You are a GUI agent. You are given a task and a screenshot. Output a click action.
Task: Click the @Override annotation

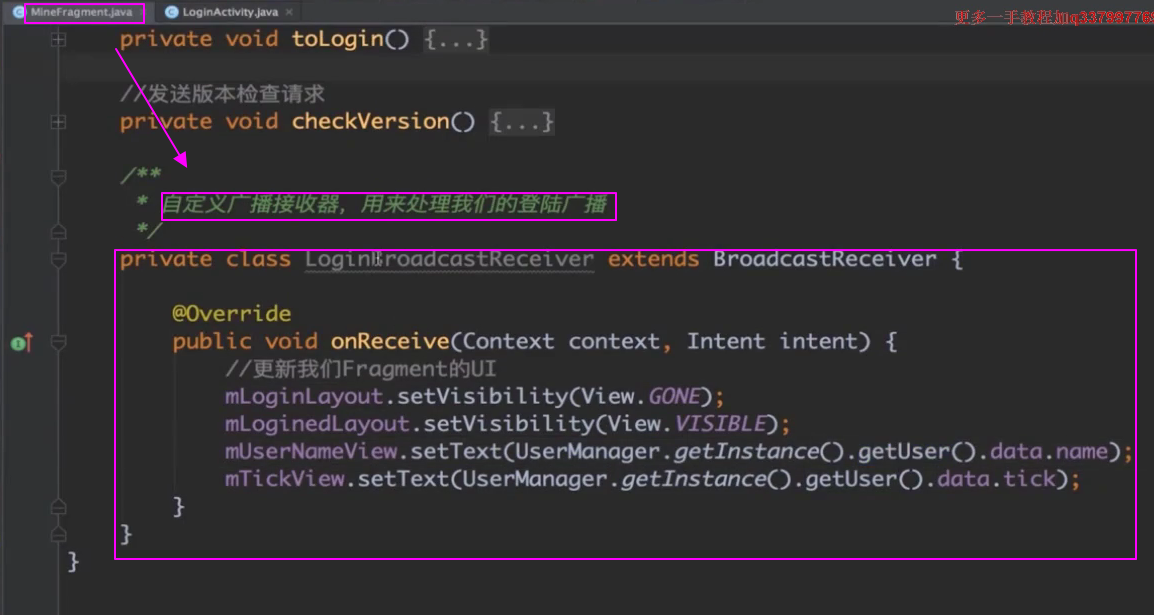232,314
